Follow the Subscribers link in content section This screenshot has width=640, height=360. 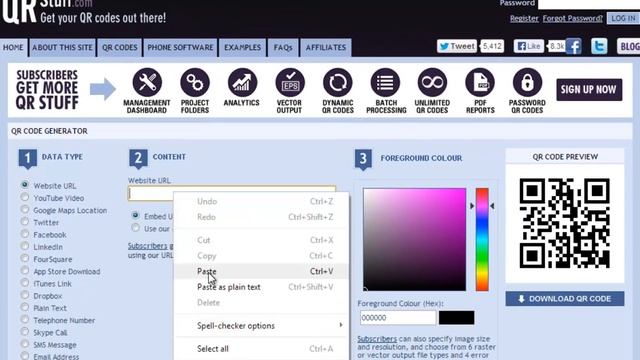[147, 246]
